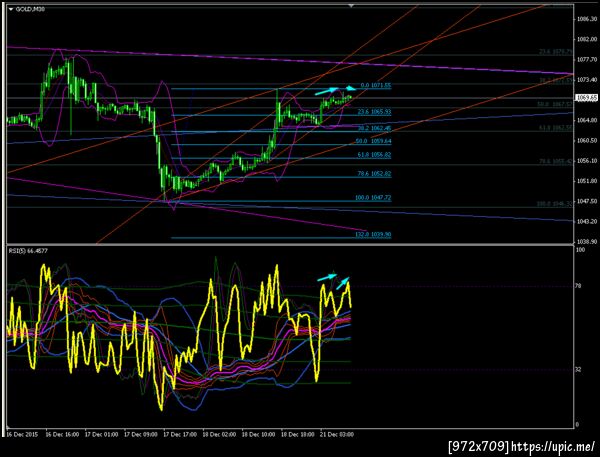The height and width of the screenshot is (457, 600).
Task: Click price scale value 1043.20
Action: point(587,222)
